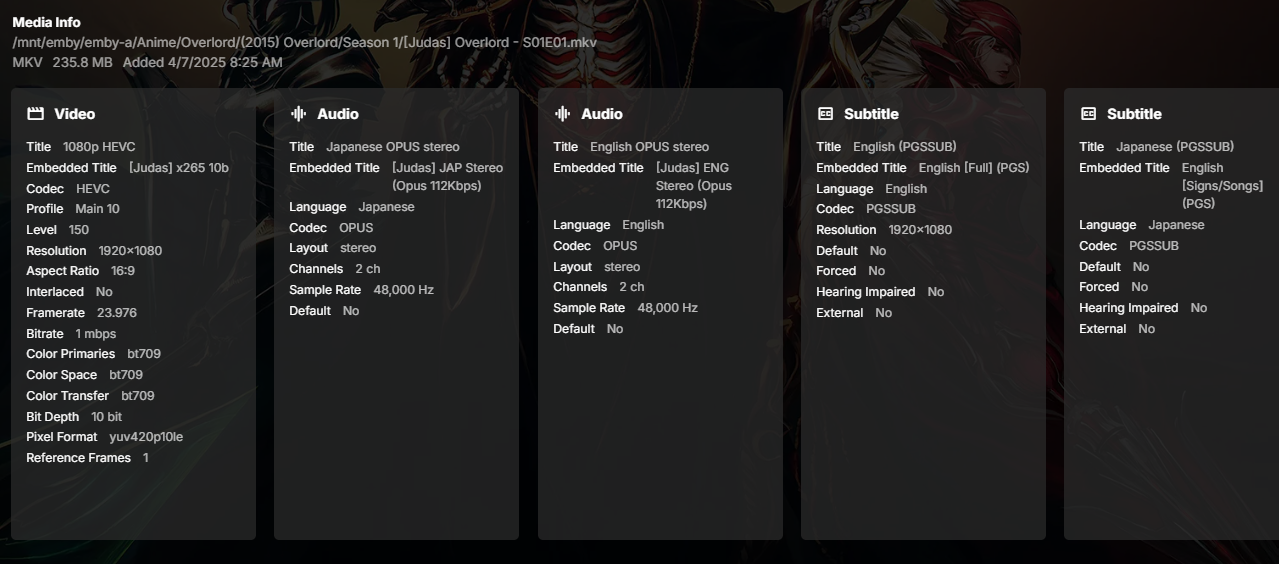Image resolution: width=1279 pixels, height=564 pixels.
Task: Select the "1080p HEVC" video title value
Action: (99, 147)
